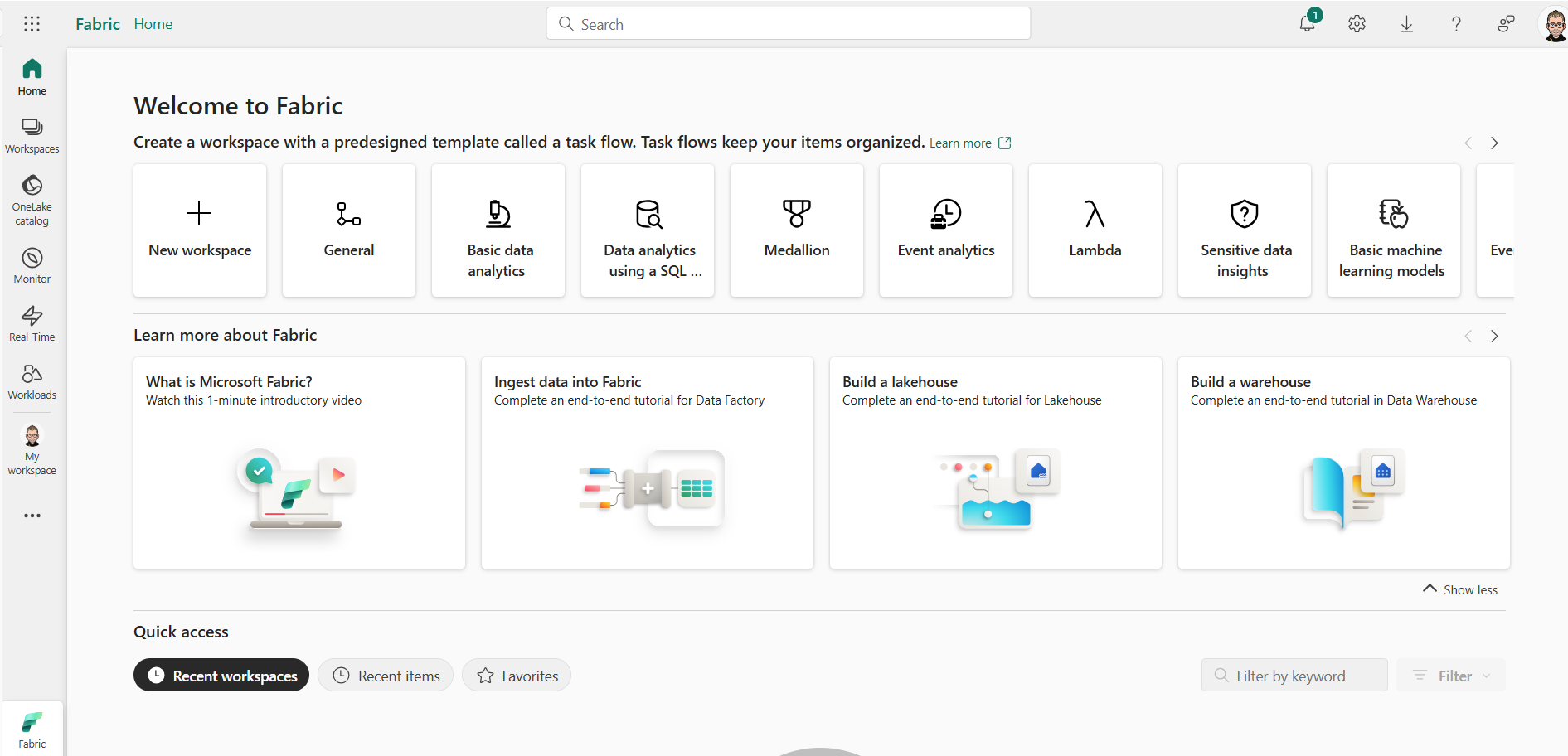The width and height of the screenshot is (1568, 756).
Task: Open Monitor in sidebar
Action: point(32,266)
